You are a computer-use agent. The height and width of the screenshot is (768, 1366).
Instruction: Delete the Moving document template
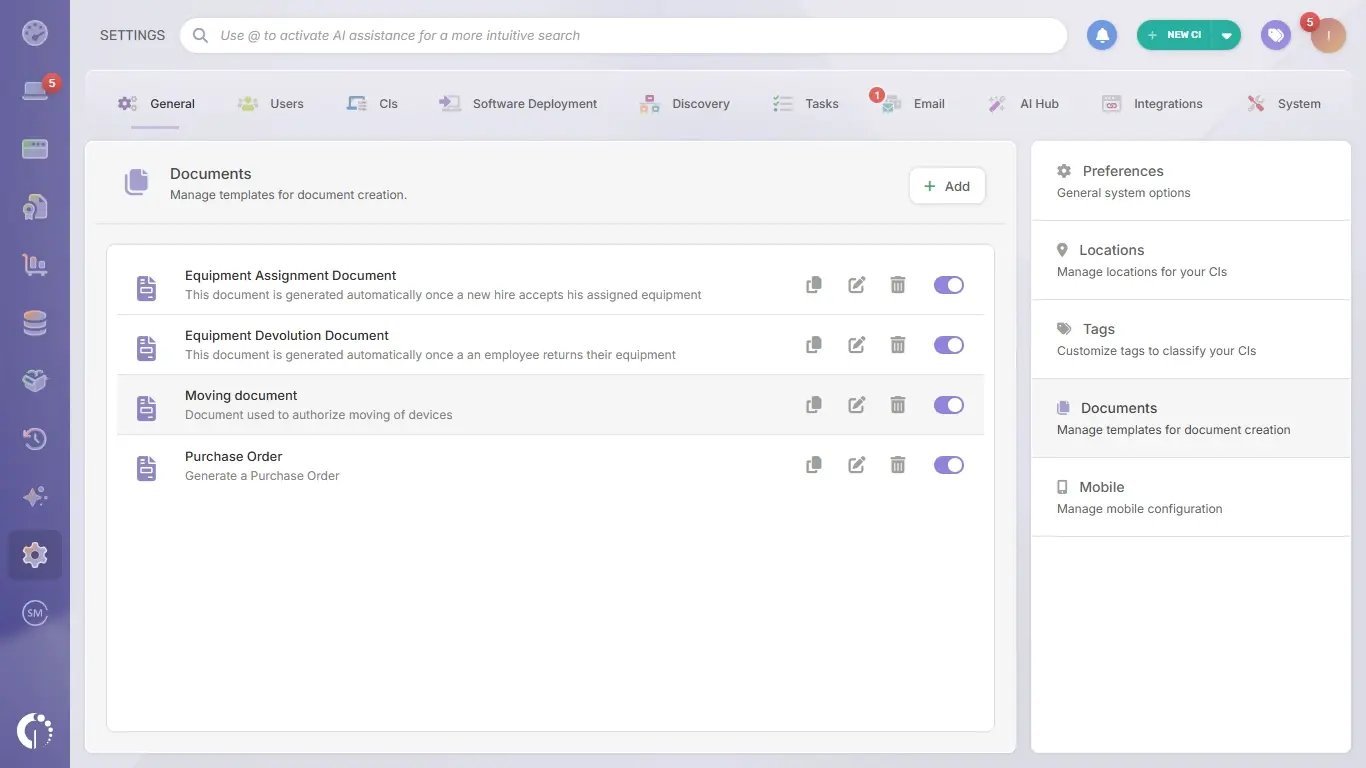898,405
